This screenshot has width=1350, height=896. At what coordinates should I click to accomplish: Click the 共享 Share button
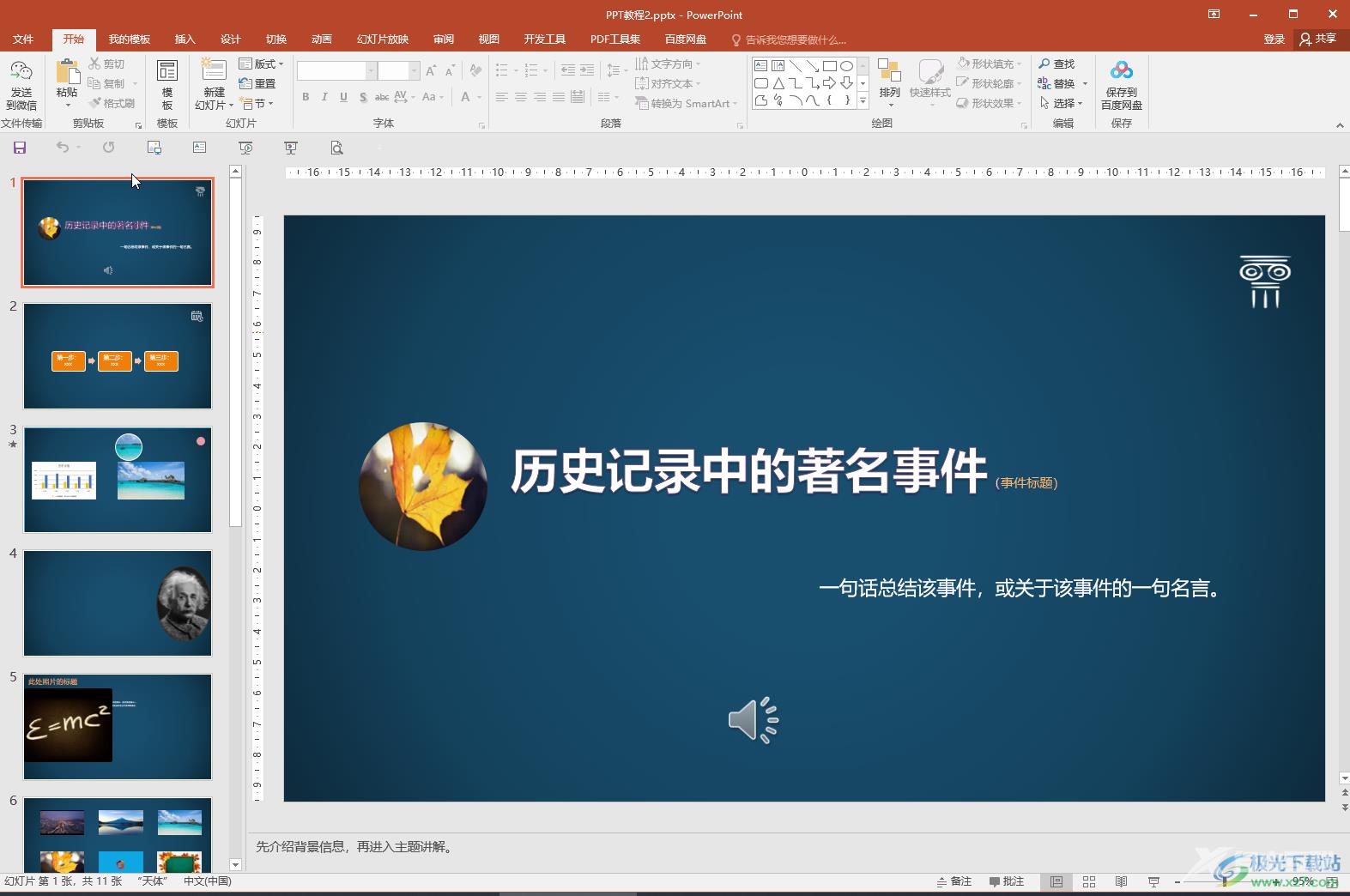(1319, 39)
